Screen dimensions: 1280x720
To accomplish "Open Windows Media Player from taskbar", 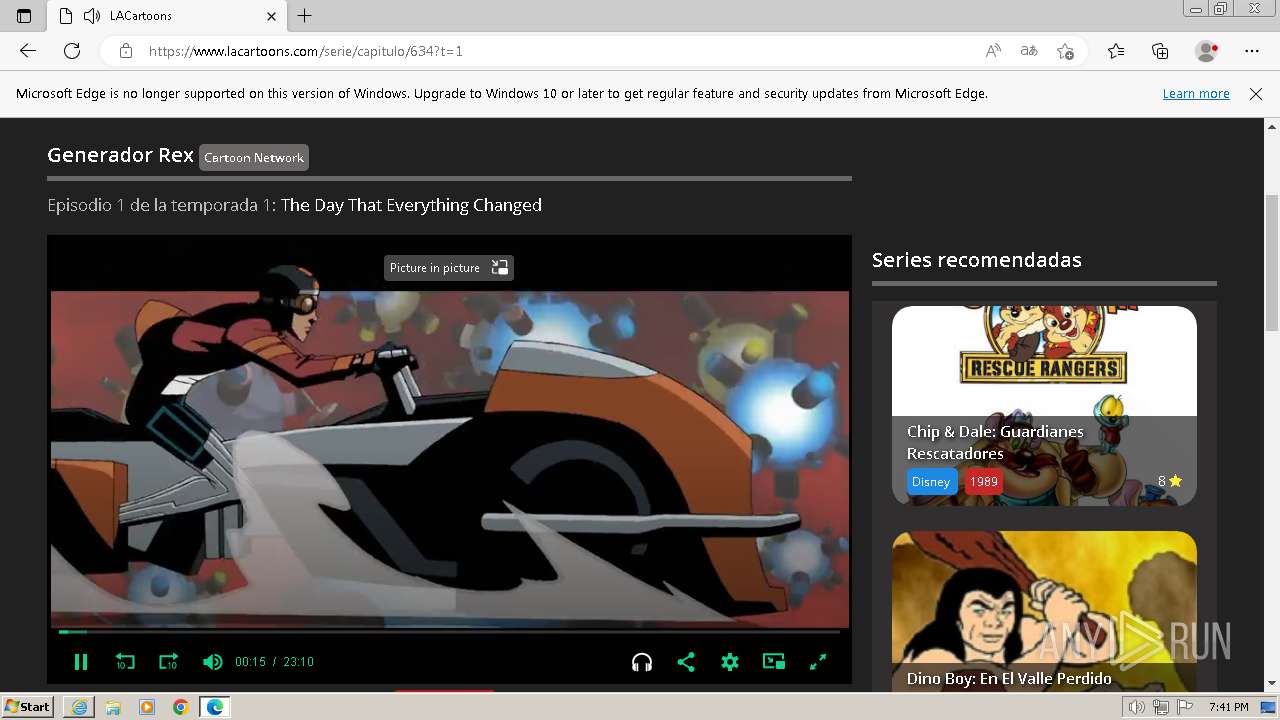I will tap(147, 707).
